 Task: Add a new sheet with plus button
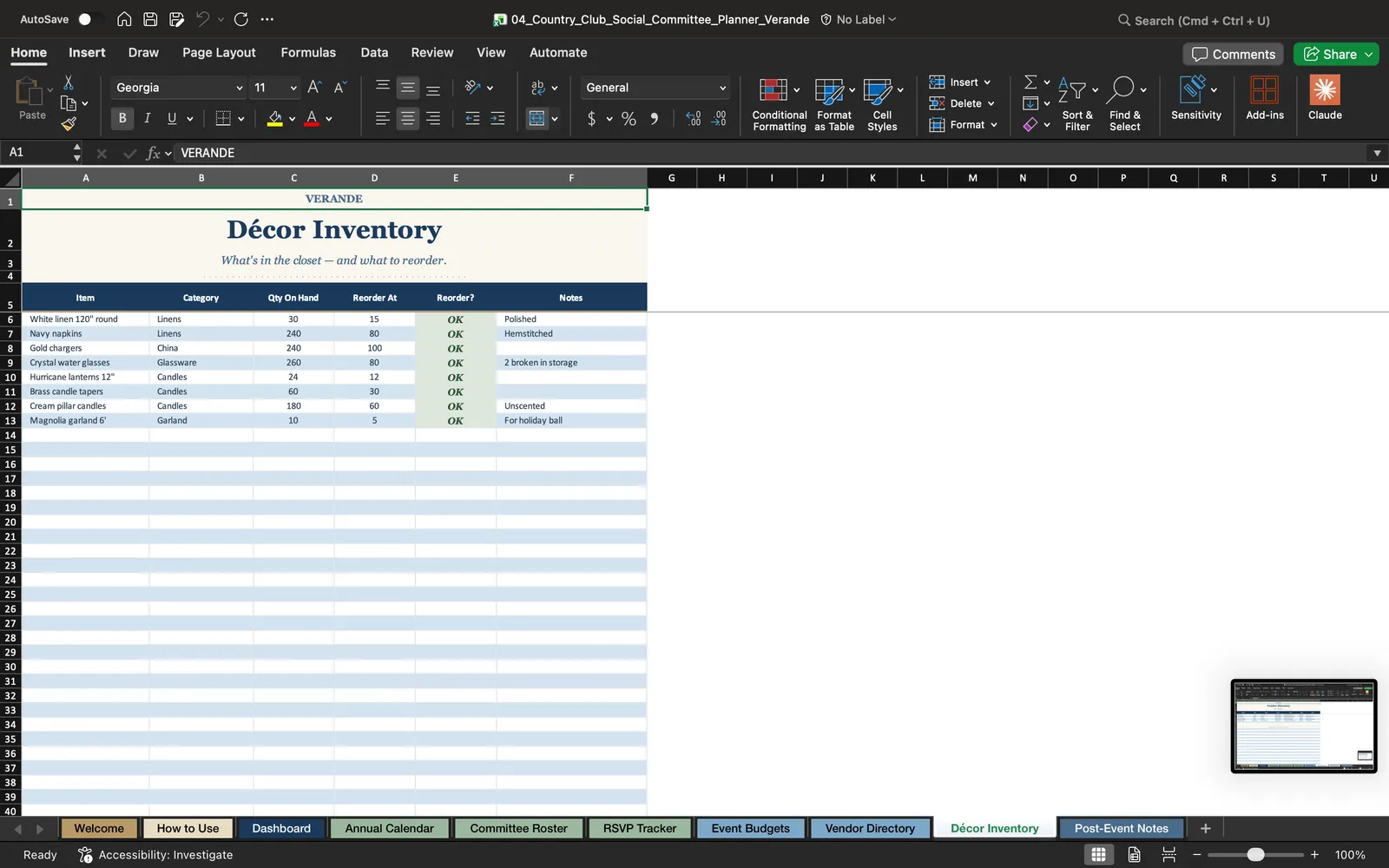point(1205,828)
